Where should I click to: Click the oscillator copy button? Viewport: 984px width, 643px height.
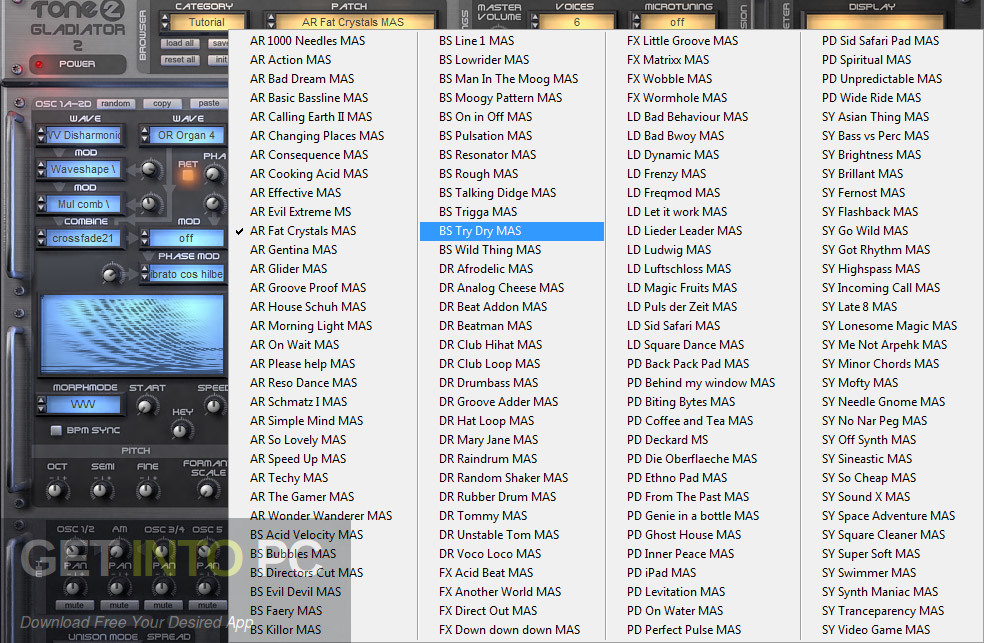point(162,104)
